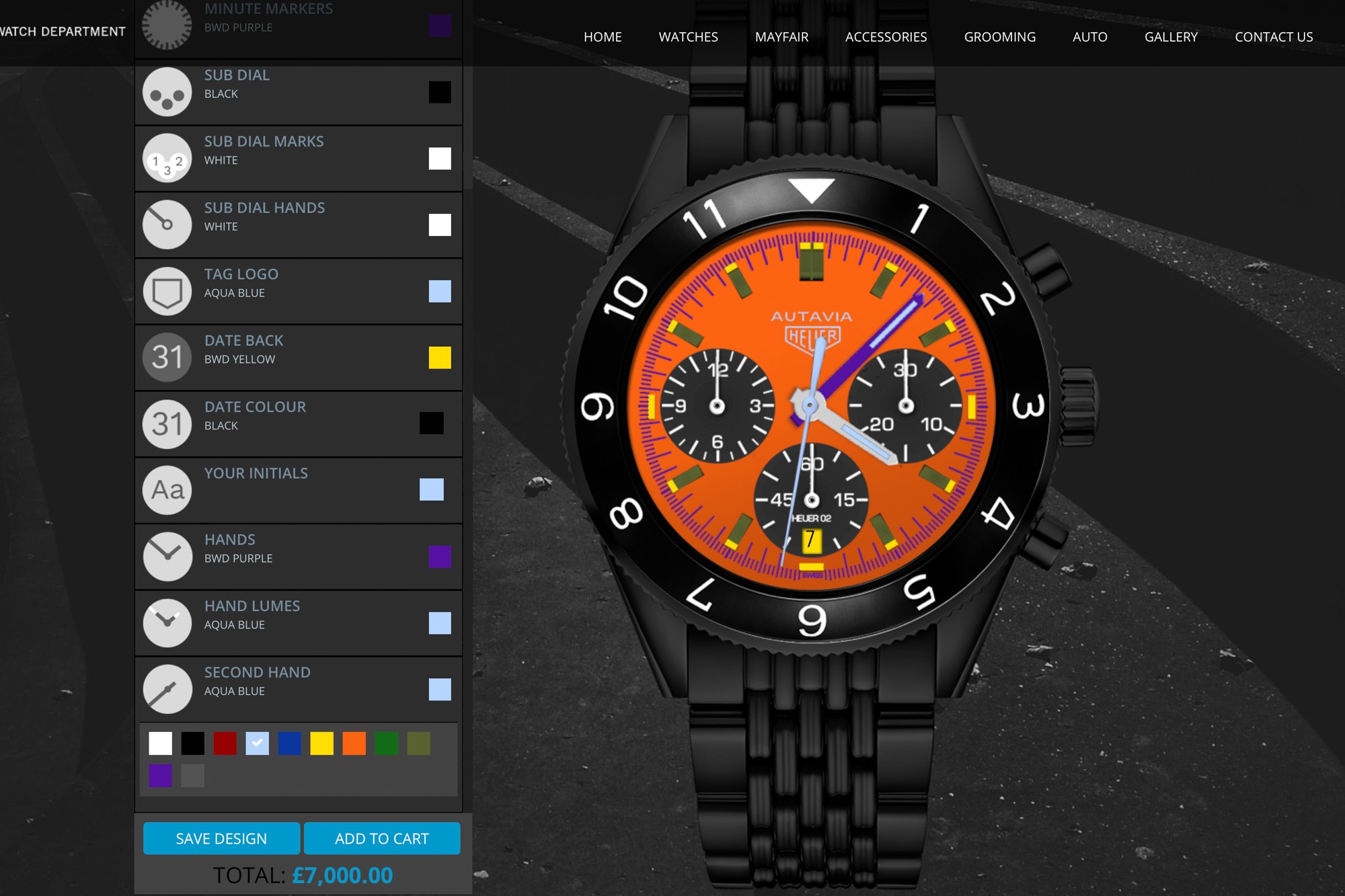Click the Sub Dial Marks customization icon
Screen dimensions: 1345x896
[166, 157]
